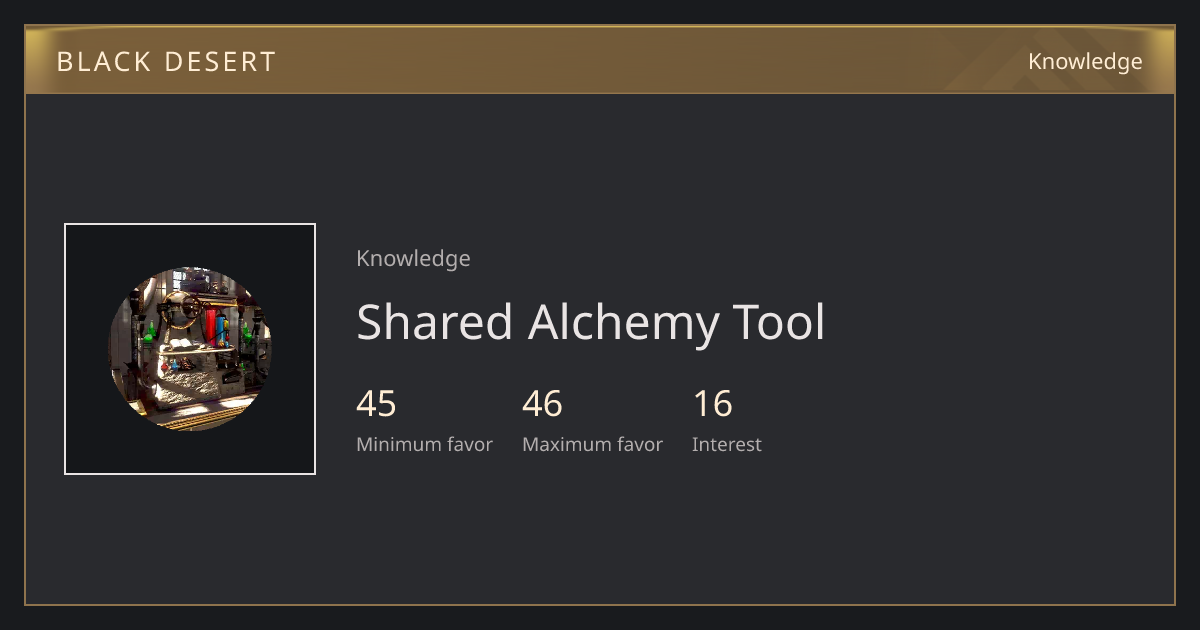Select the Maximum favor label

(592, 445)
